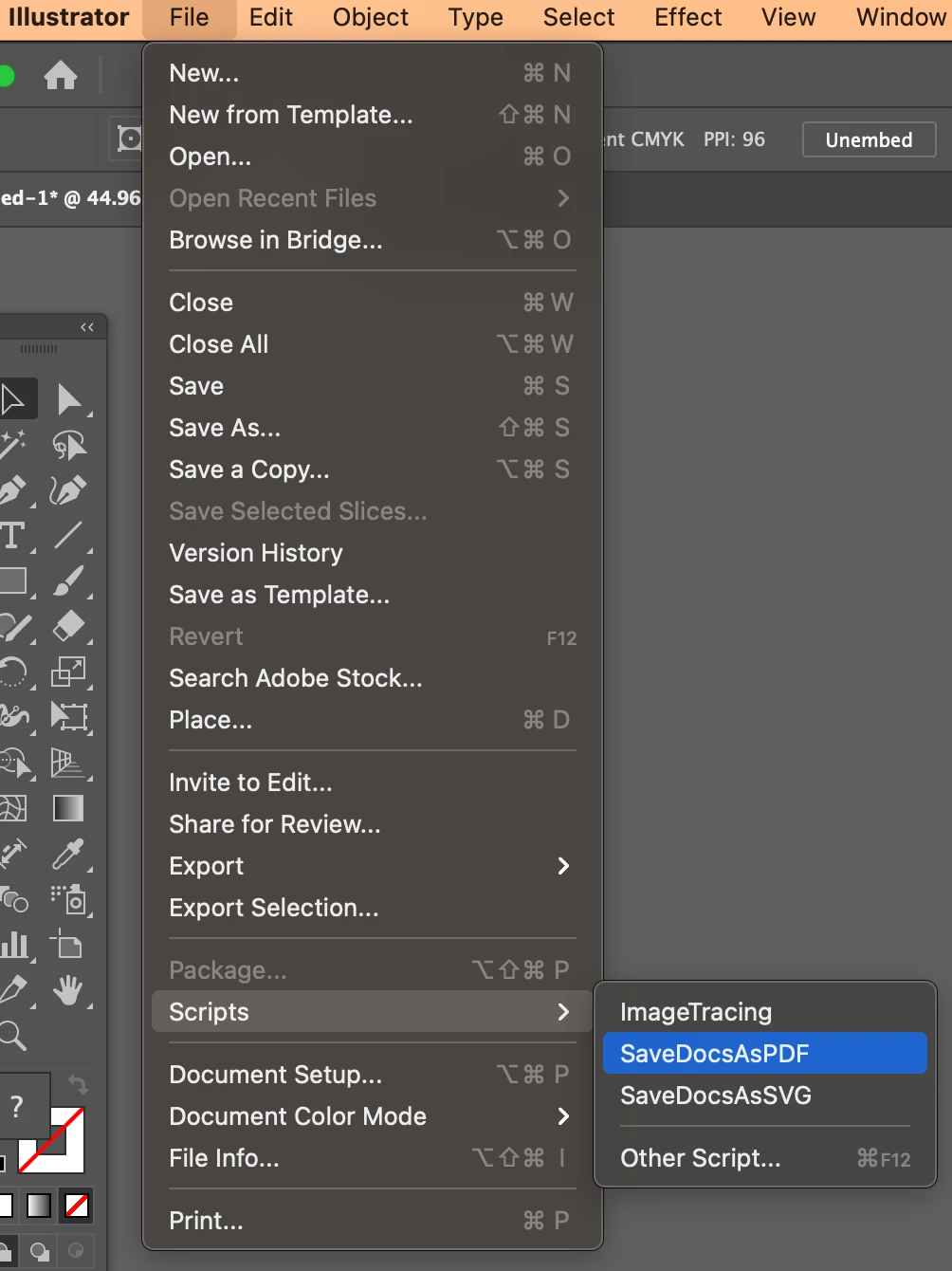The image size is (952, 1271).
Task: Run the SaveDocsAsSVG script
Action: (765, 1096)
